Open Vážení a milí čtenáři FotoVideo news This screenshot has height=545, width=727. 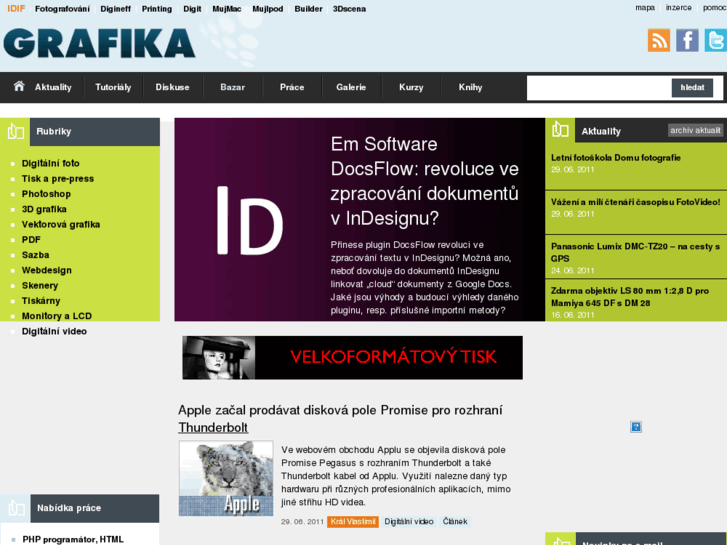pyautogui.click(x=636, y=202)
